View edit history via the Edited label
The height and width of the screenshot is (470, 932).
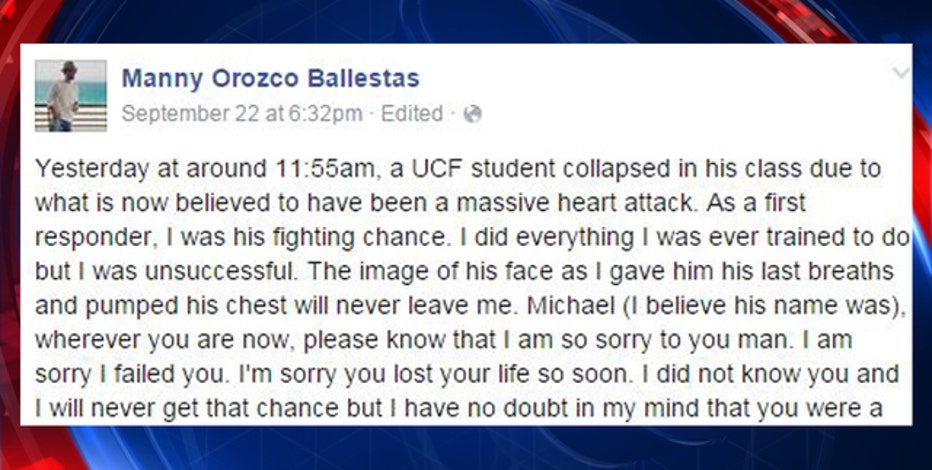[412, 113]
